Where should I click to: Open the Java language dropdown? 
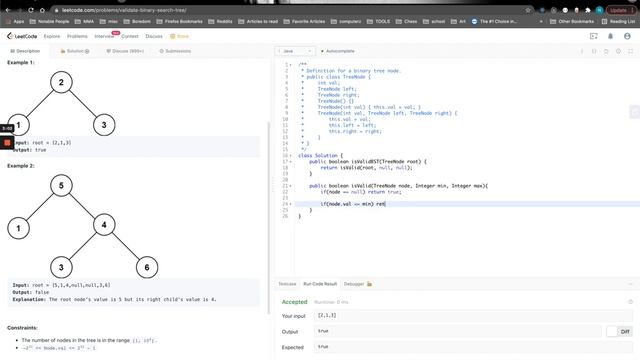(295, 51)
